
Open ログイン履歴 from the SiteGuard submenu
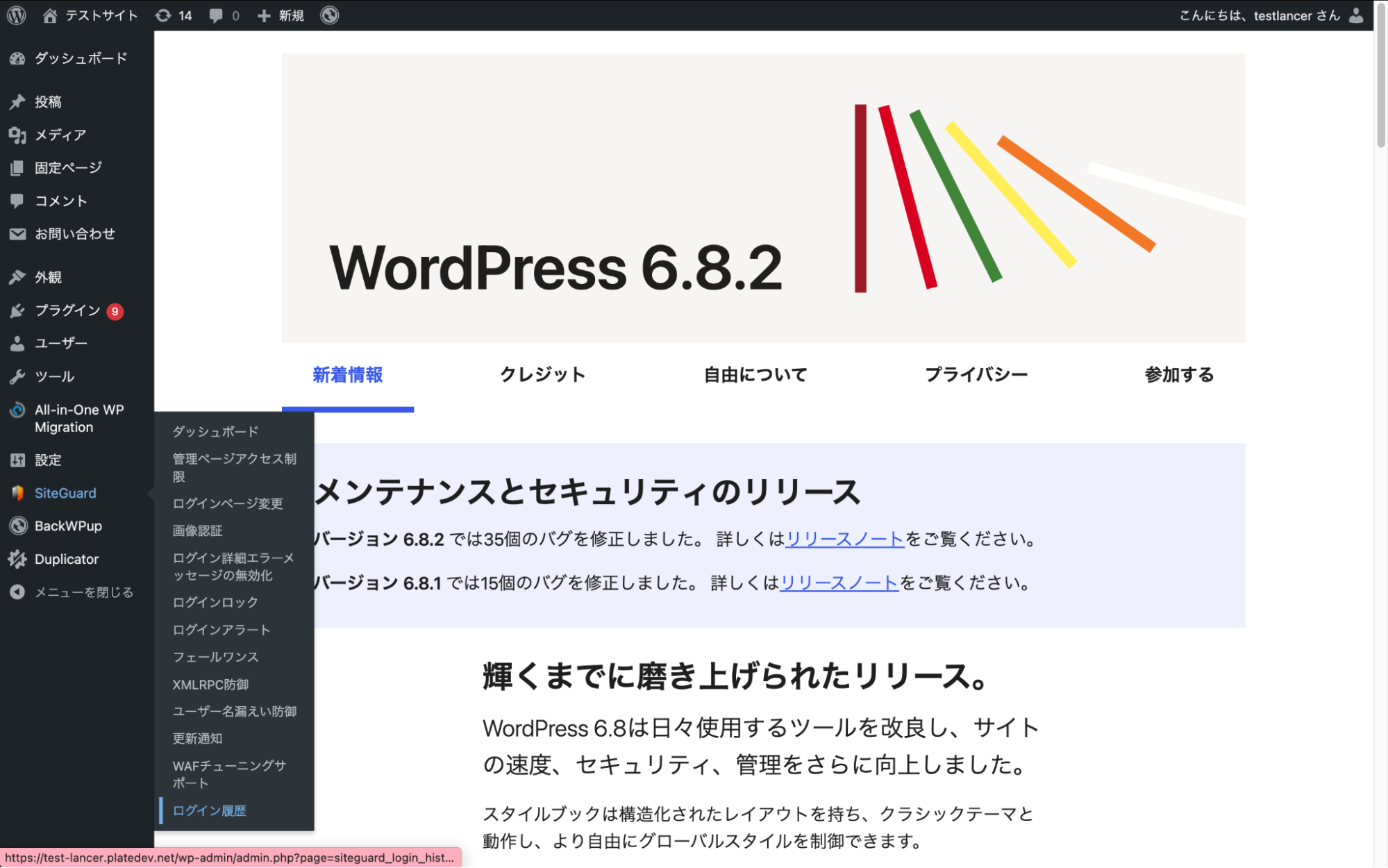210,810
